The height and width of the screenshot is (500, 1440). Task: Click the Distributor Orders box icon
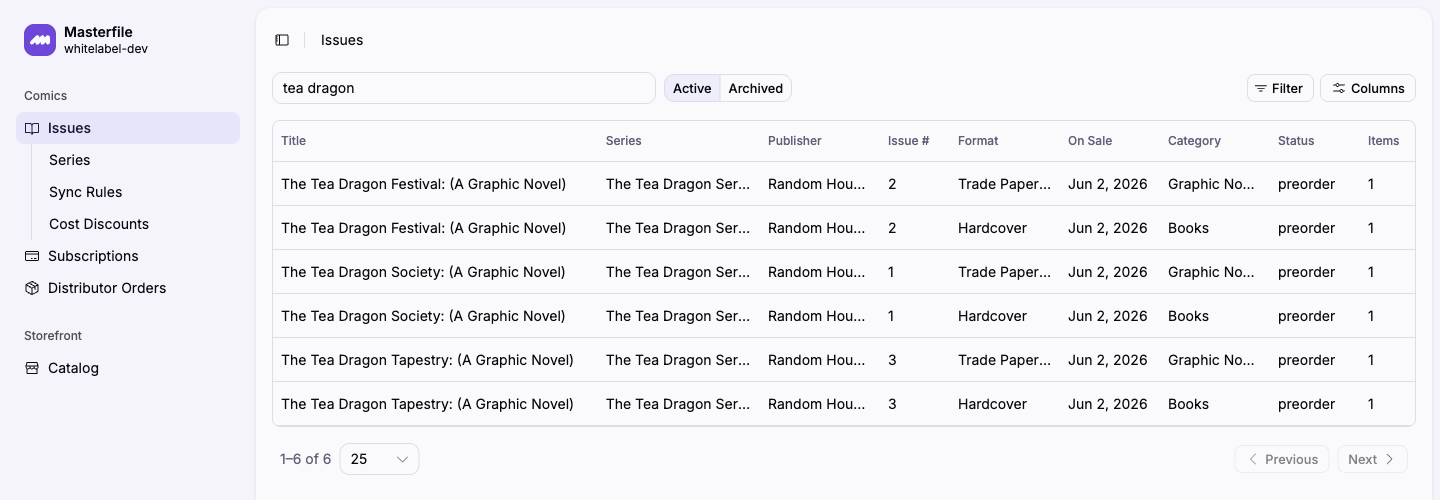tap(32, 288)
